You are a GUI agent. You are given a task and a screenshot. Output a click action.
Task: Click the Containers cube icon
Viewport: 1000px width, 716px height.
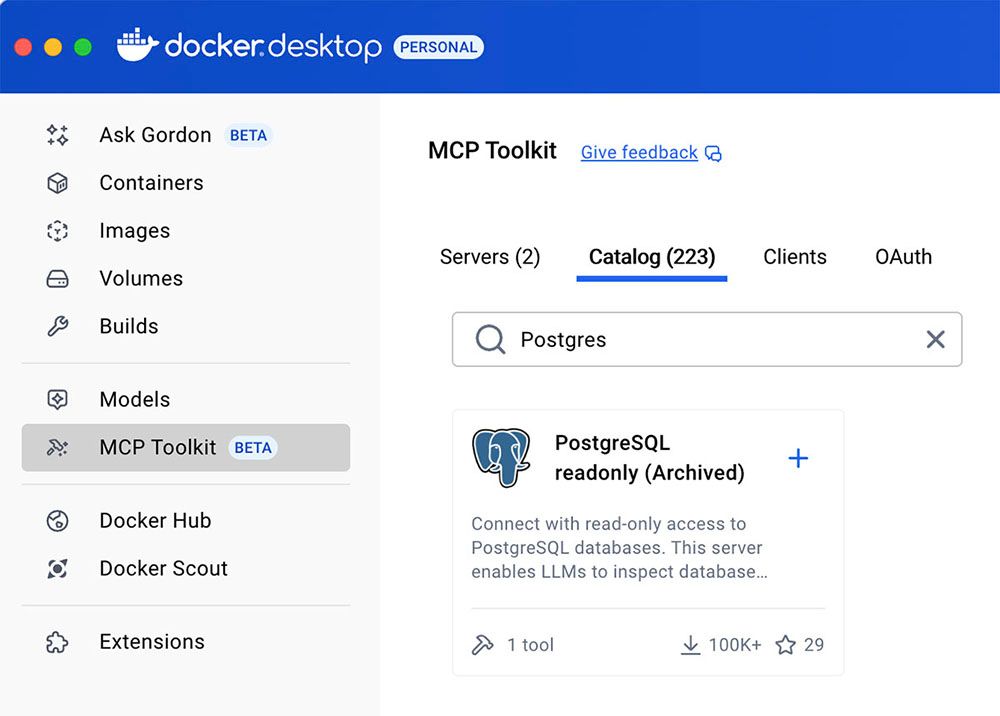pyautogui.click(x=57, y=183)
